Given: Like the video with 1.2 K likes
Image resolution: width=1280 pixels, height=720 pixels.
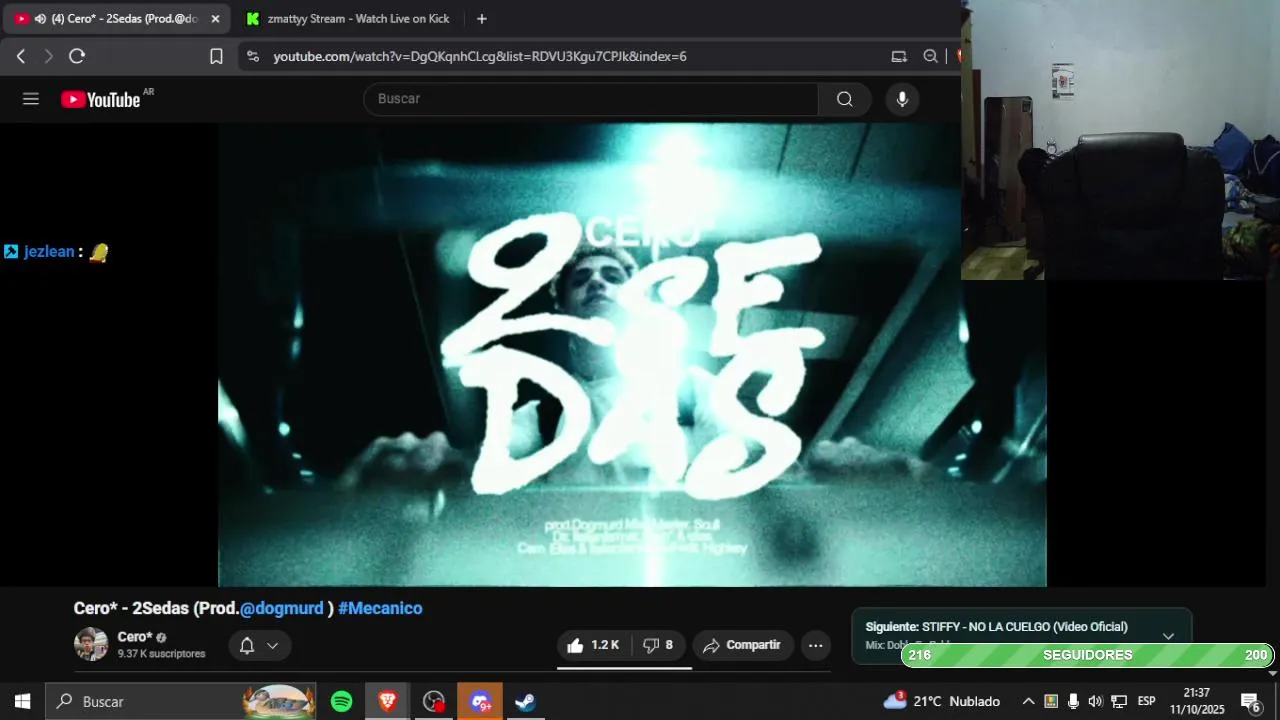Looking at the screenshot, I should (593, 645).
